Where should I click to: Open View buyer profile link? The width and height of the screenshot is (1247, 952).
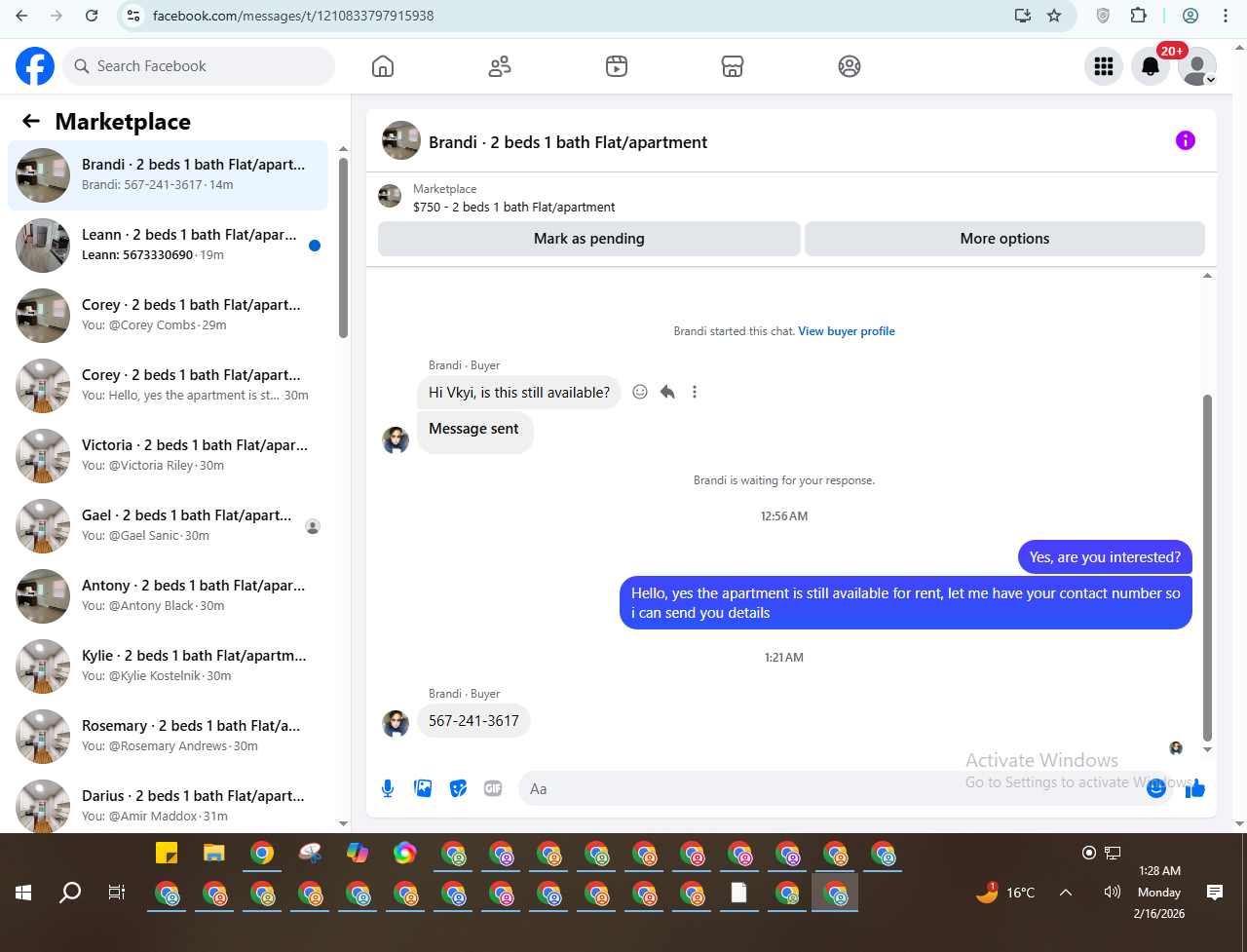(x=847, y=331)
